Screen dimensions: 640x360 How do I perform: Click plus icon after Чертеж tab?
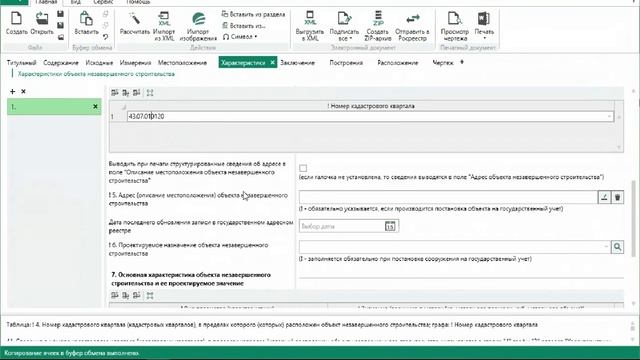[x=462, y=62]
